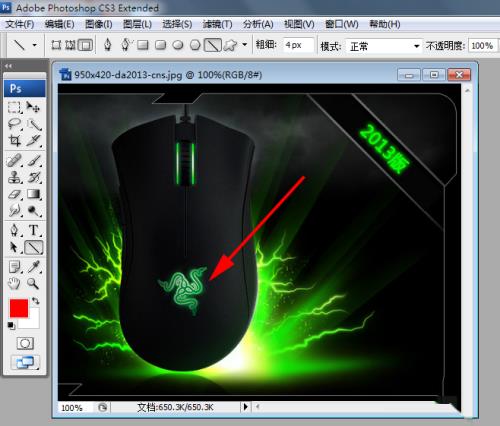Open the 图层(L) menu

point(137,24)
